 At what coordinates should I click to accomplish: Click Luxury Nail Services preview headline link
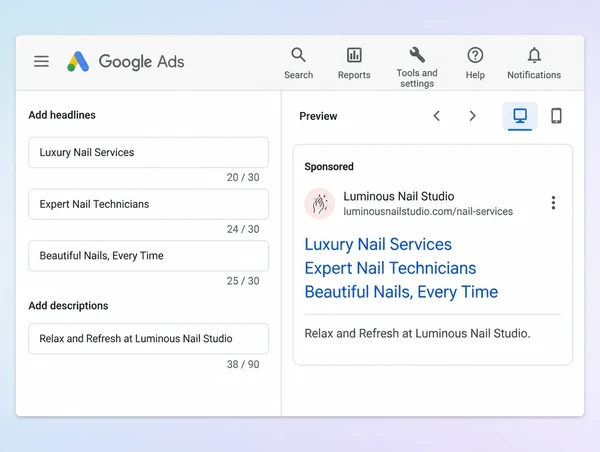(x=378, y=244)
